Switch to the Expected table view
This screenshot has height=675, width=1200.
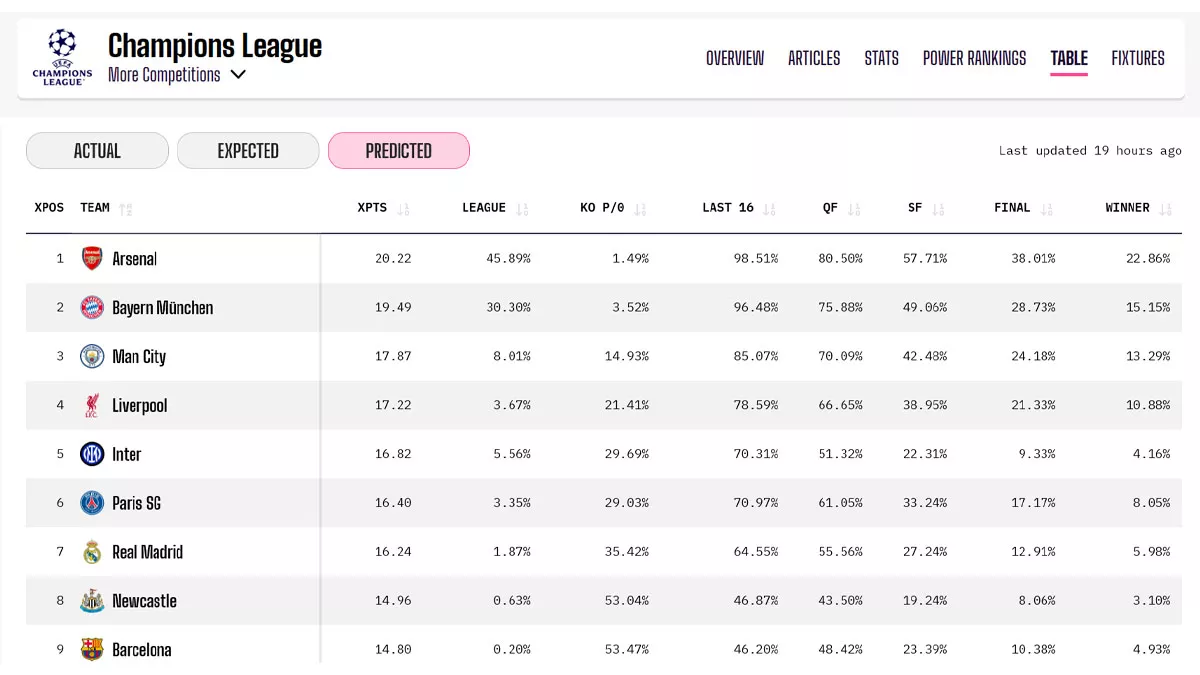tap(248, 151)
